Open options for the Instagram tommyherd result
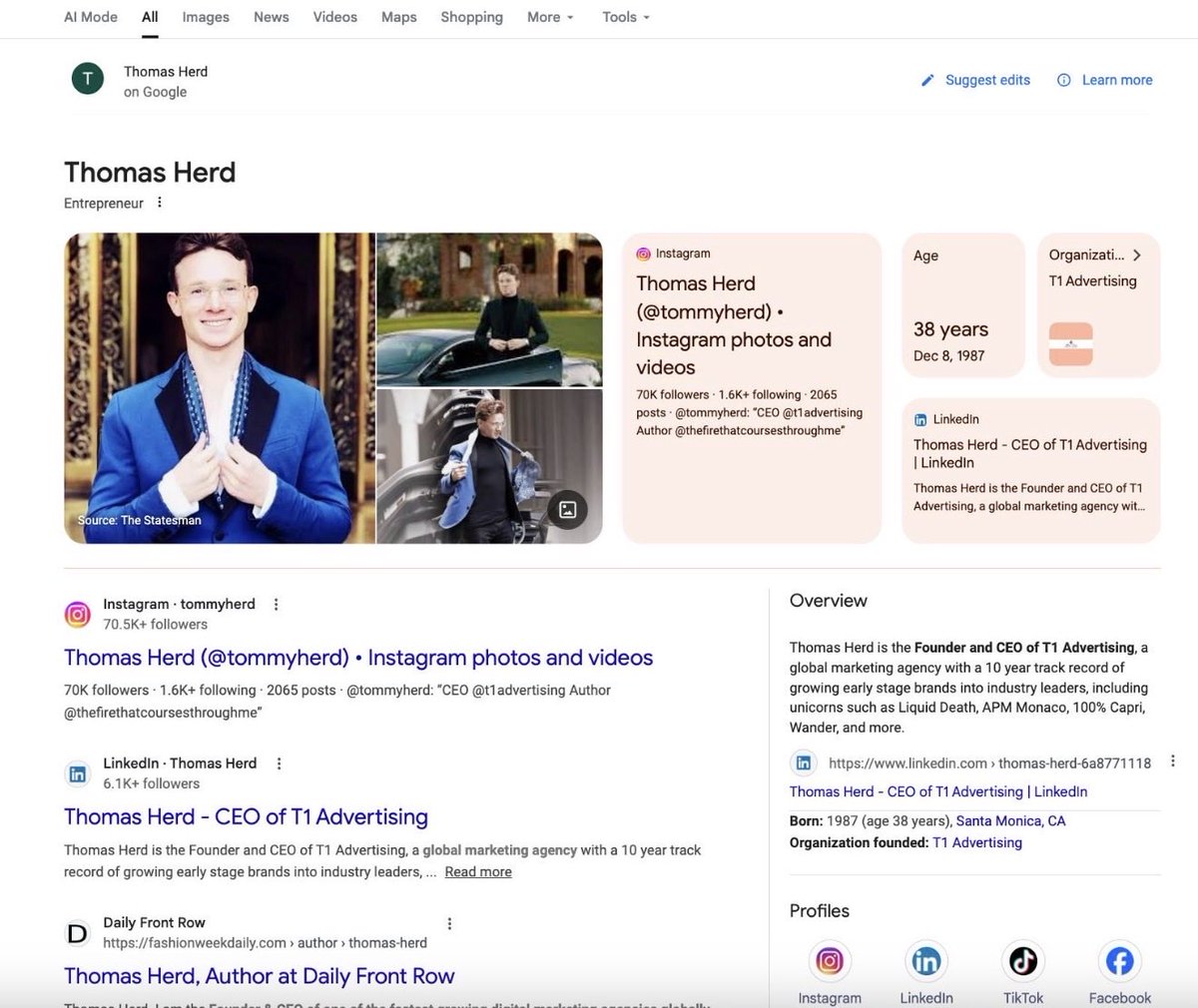Screen dimensions: 1198x1008 (277, 604)
